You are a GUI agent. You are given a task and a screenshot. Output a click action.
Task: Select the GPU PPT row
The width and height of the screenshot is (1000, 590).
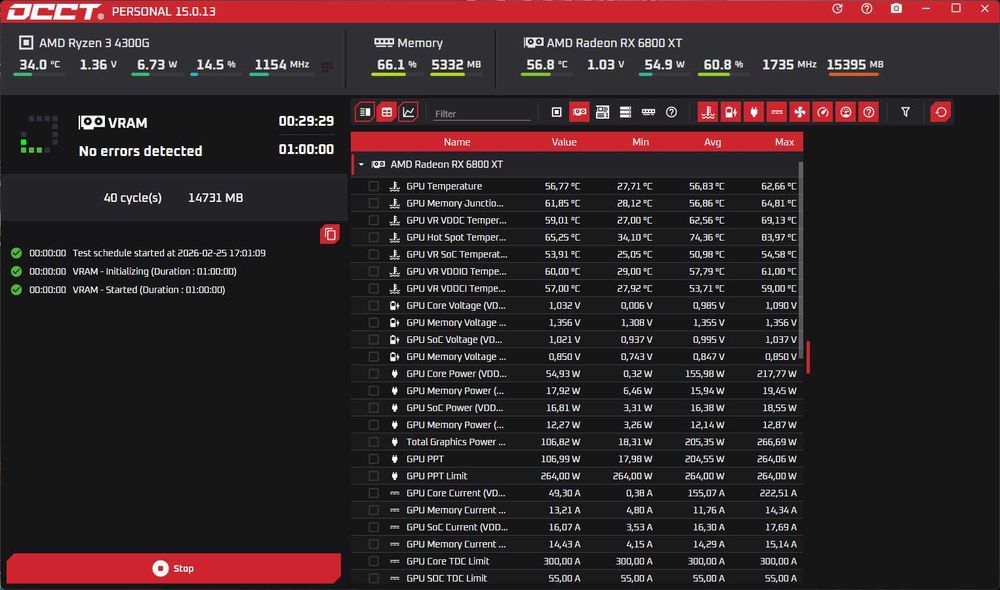577,459
